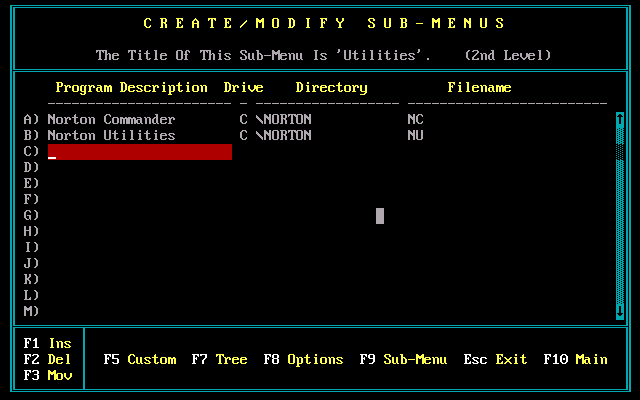
Task: Click the Directory column header
Action: pos(331,88)
